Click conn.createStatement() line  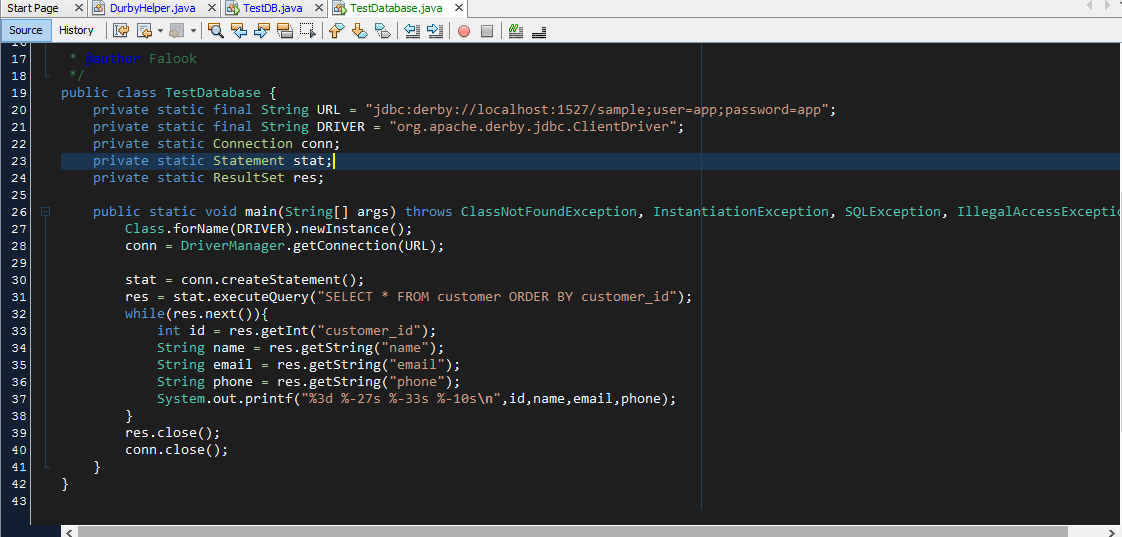(244, 280)
